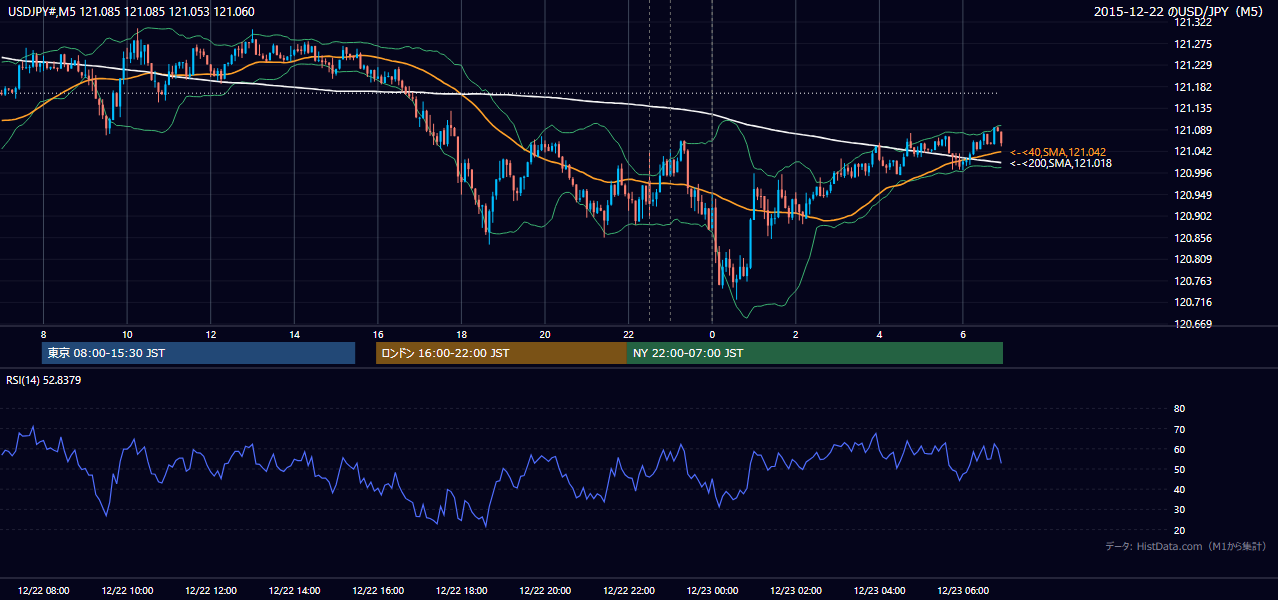Click price axis label 121.182
This screenshot has height=600, width=1278.
coord(1193,87)
